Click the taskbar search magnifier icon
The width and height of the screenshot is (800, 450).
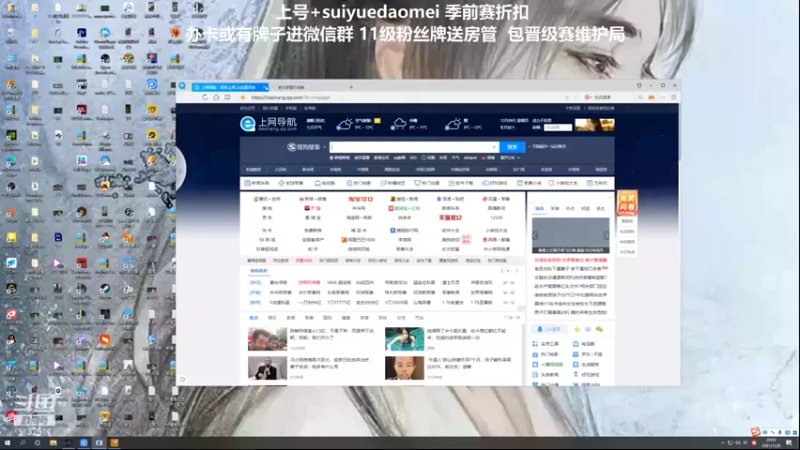tap(22, 443)
